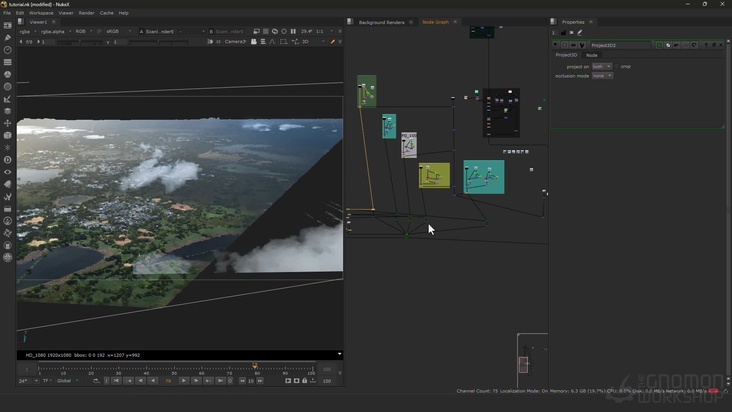732x412 pixels.
Task: Open the Transform nodes move icon
Action: click(7, 123)
